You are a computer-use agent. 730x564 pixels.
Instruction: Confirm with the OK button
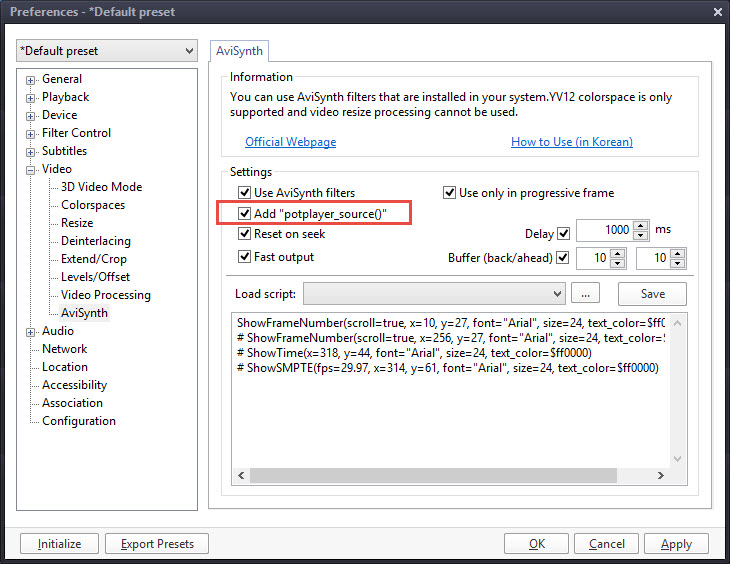click(x=536, y=544)
